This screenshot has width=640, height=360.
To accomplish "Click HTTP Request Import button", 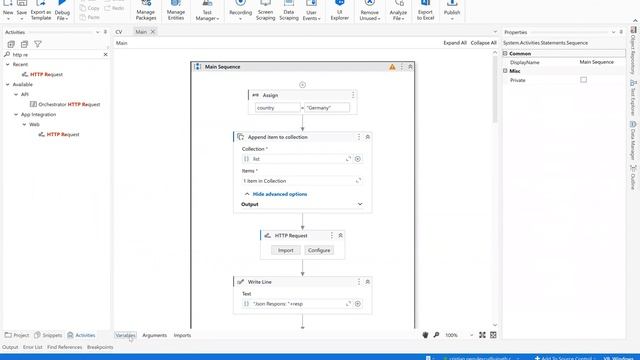I will [286, 250].
